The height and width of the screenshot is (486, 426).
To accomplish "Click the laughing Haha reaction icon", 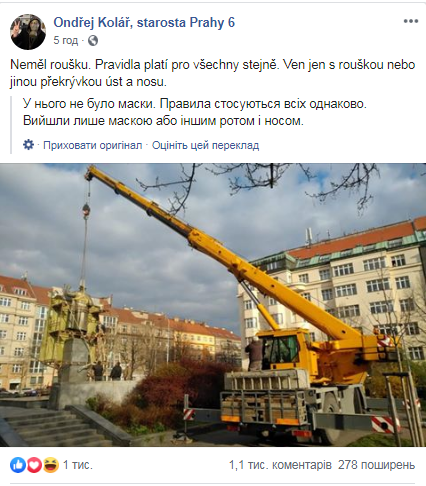I will coord(51,465).
